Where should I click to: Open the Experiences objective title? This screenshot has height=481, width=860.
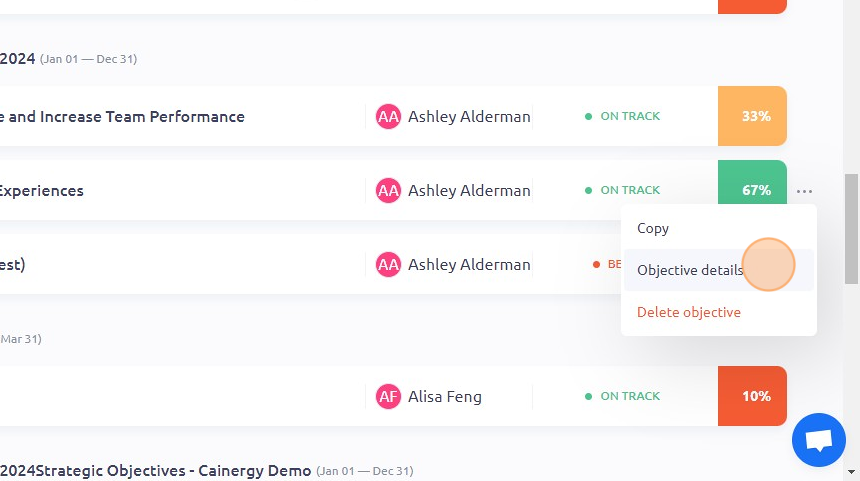[x=42, y=191]
